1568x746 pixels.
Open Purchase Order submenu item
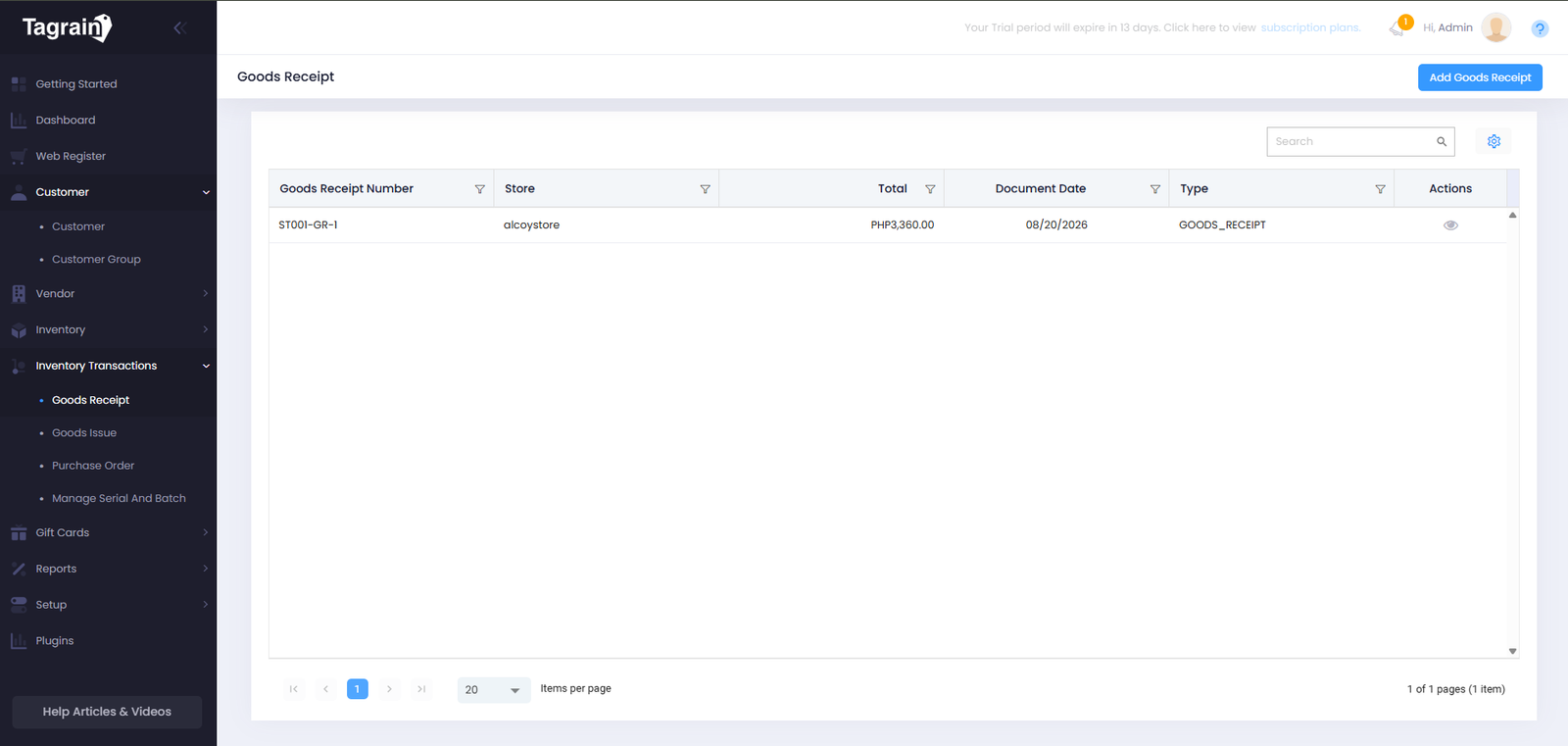click(x=93, y=466)
